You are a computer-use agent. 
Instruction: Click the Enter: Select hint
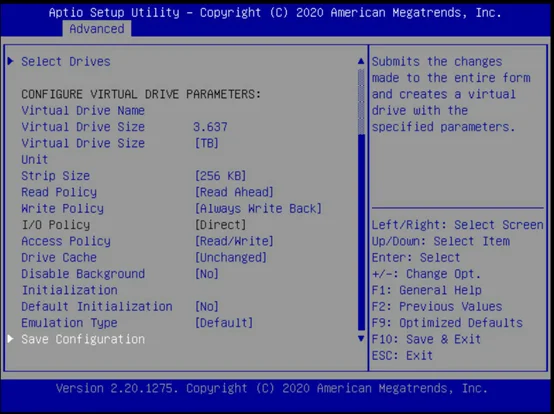(x=416, y=258)
